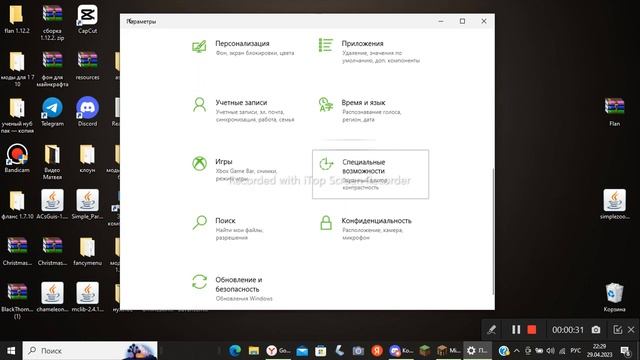Open File Explorer from taskbar
This screenshot has width=640, height=360.
pyautogui.click(x=254, y=351)
